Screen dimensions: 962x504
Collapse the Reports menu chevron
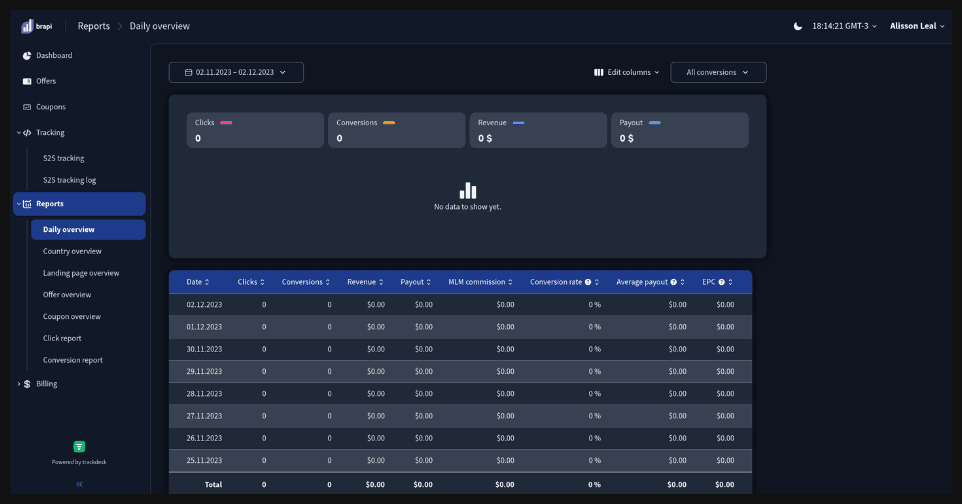18,204
